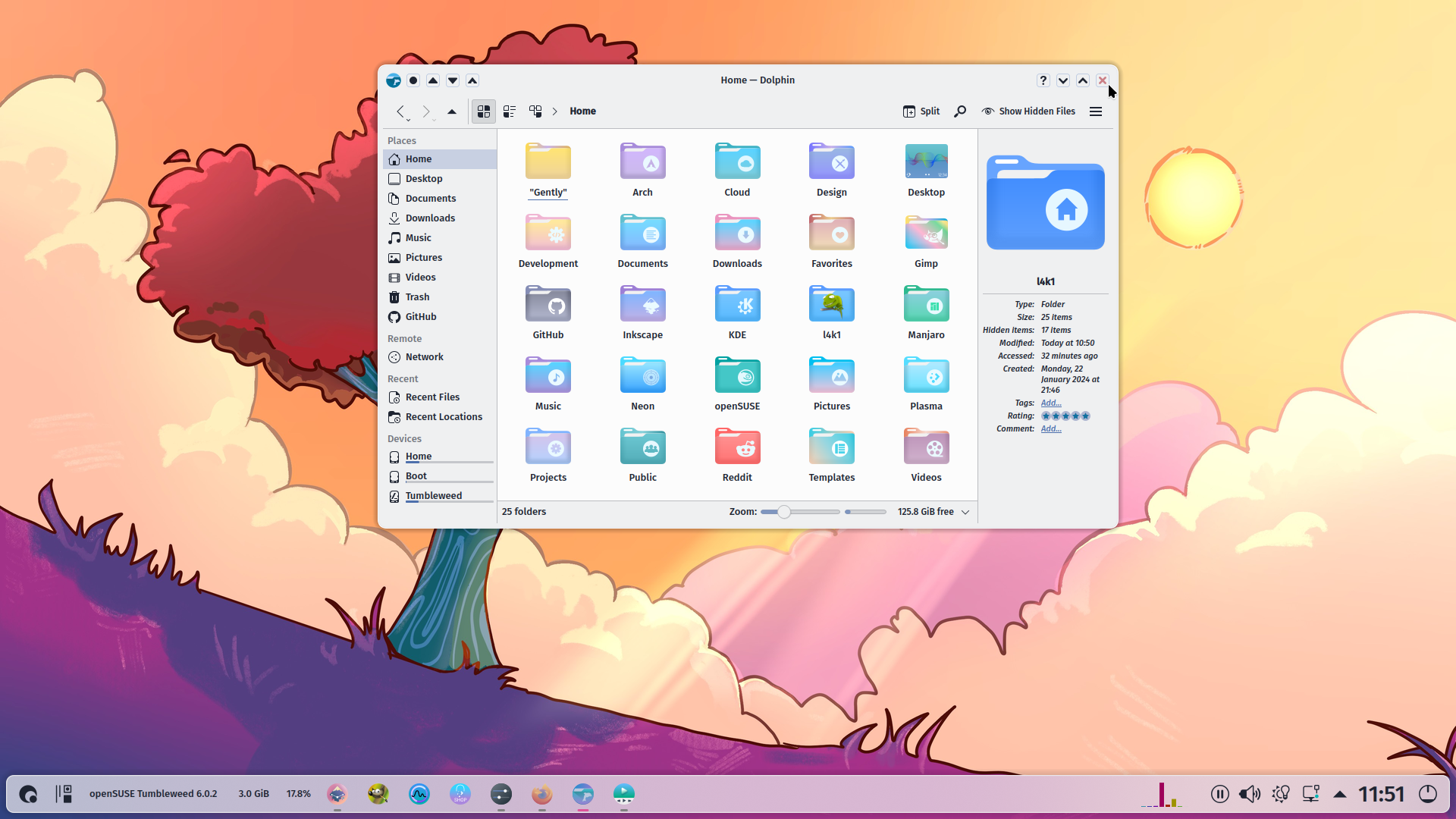Click the large home folder preview
Screen dimensions: 1456x819
tap(1045, 202)
